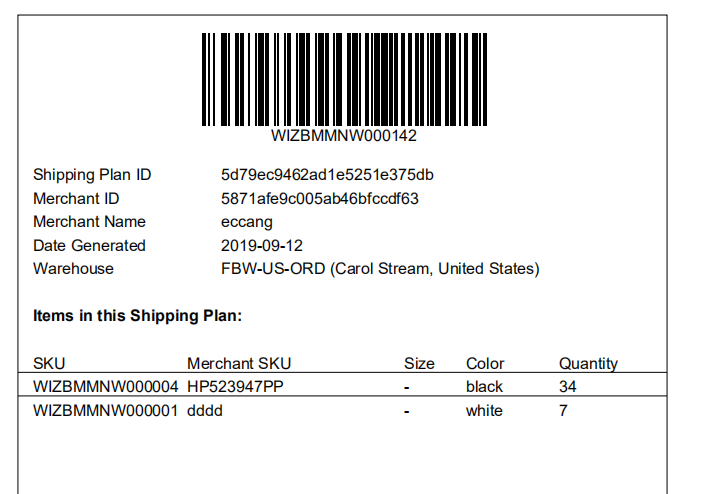This screenshot has width=702, height=494.
Task: Select the SKU WIZBMMNW000001 row
Action: point(342,408)
